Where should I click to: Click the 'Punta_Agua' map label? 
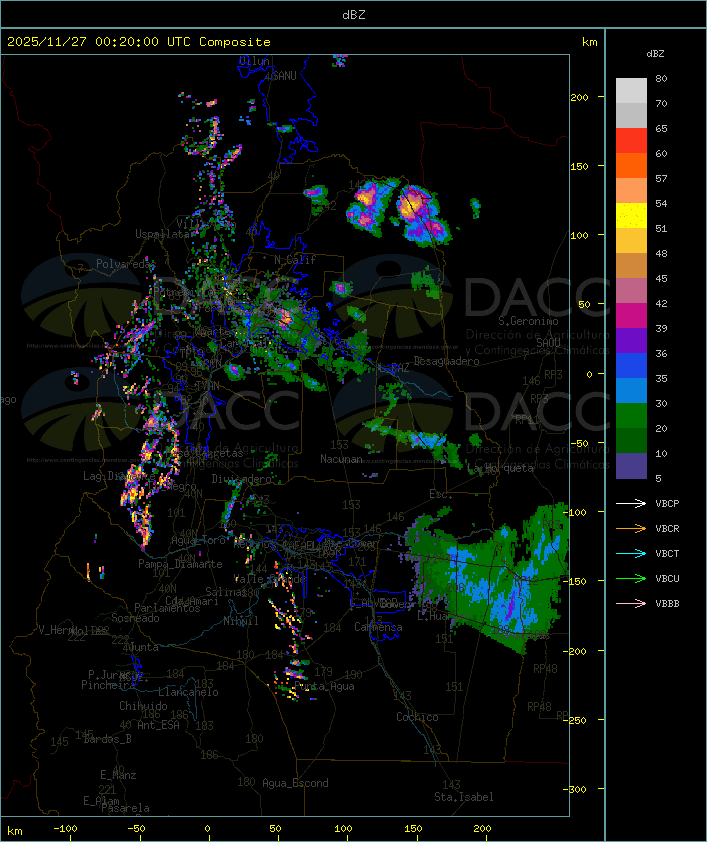coord(324,686)
